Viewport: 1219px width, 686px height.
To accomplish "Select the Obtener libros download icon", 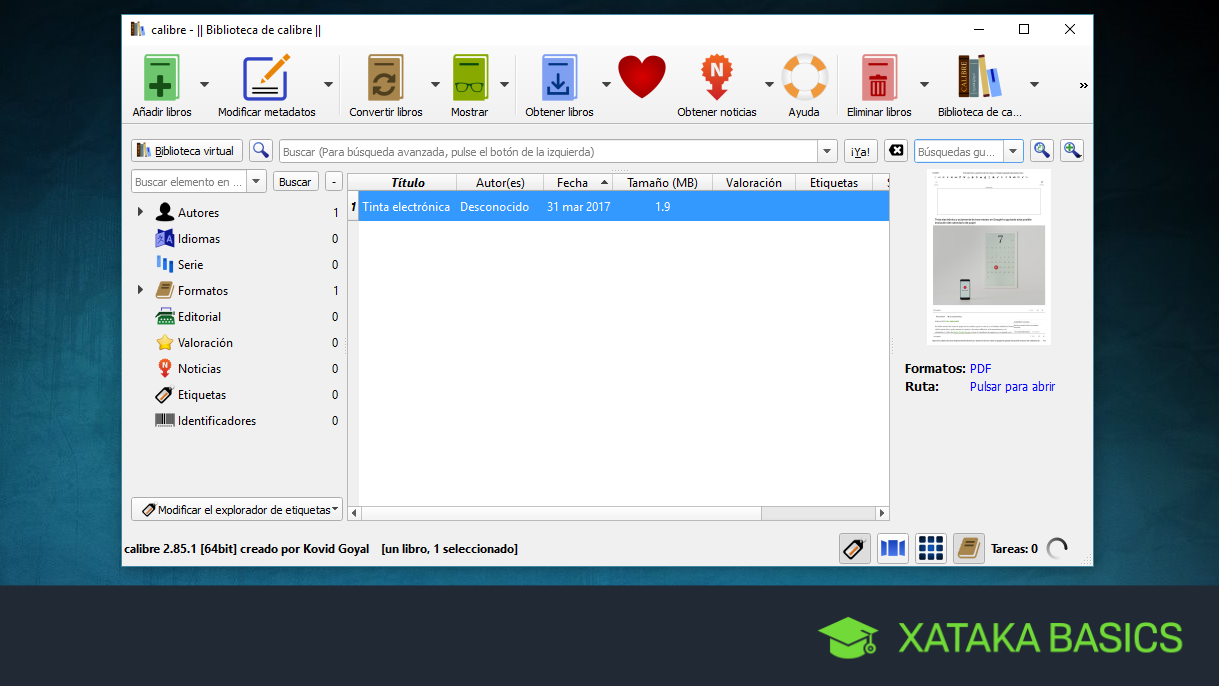I will click(x=559, y=78).
